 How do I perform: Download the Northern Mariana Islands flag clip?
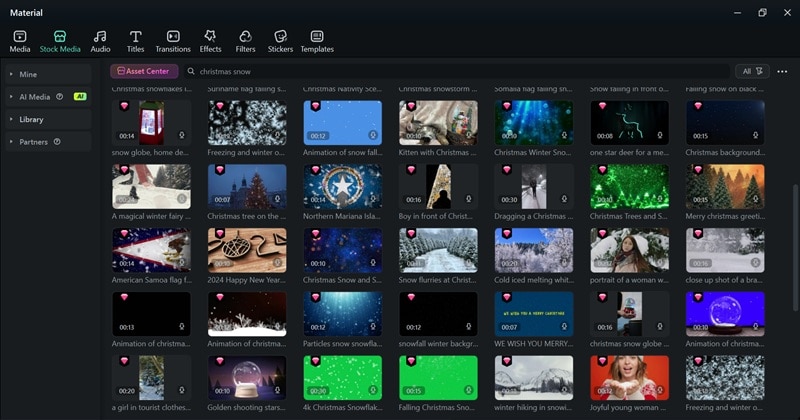click(373, 199)
